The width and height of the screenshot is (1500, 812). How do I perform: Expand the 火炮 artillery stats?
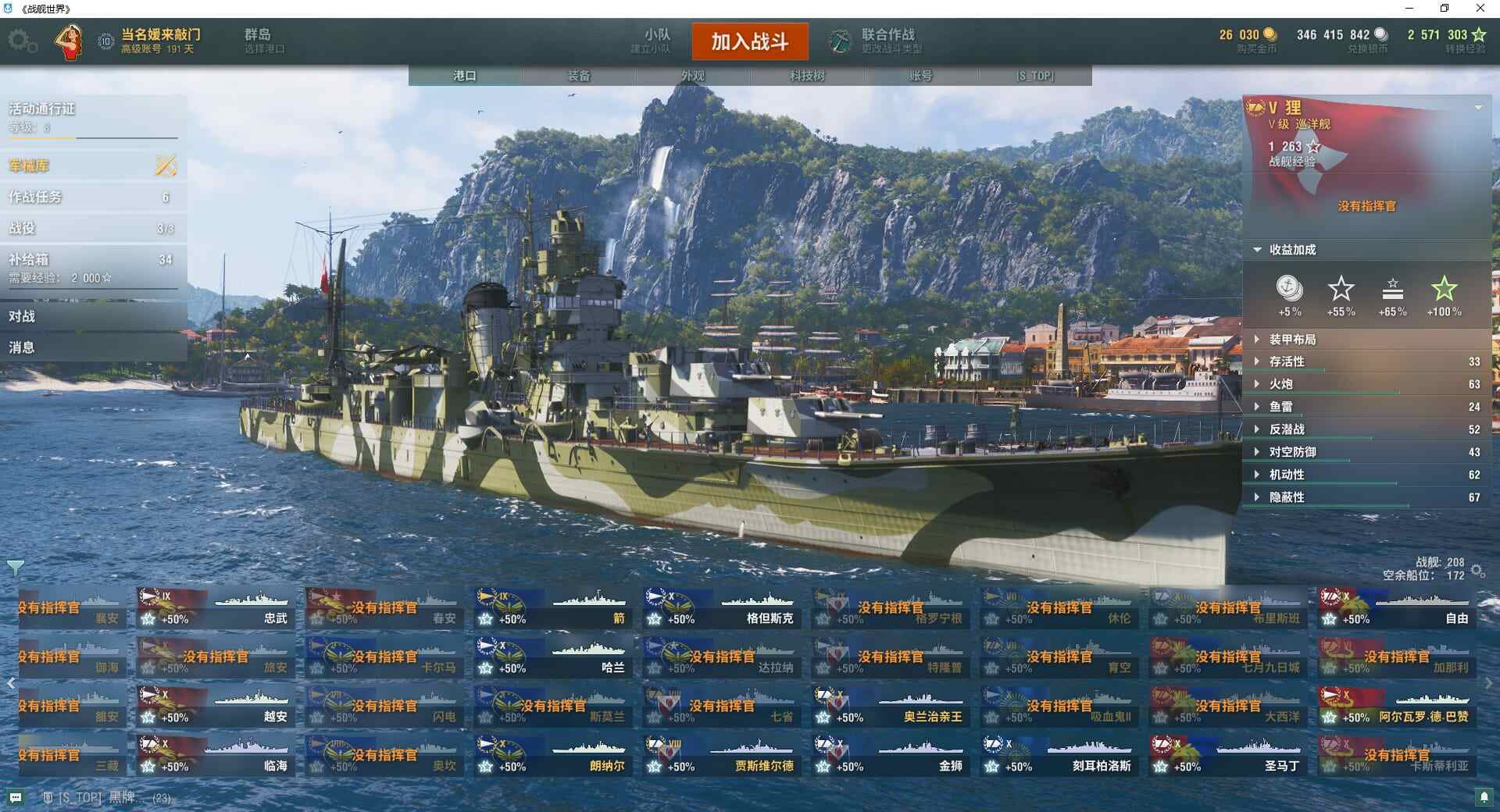pos(1366,384)
